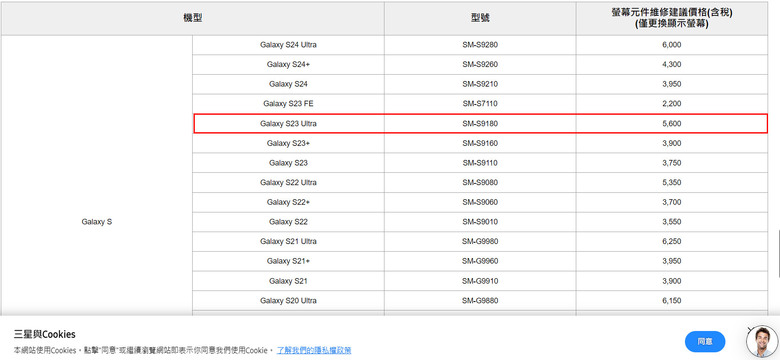Image resolution: width=780 pixels, height=360 pixels.
Task: Click the 三星與Cookies banner heading
Action: [x=45, y=334]
